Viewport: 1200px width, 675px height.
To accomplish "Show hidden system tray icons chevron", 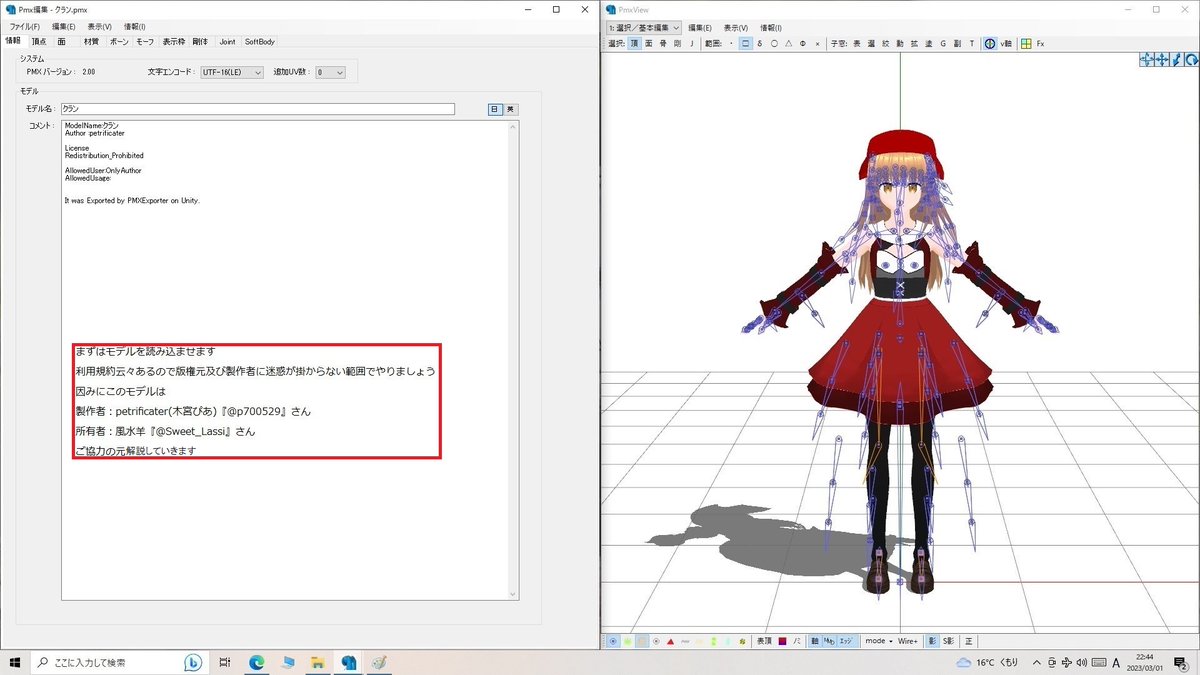I will 1037,662.
